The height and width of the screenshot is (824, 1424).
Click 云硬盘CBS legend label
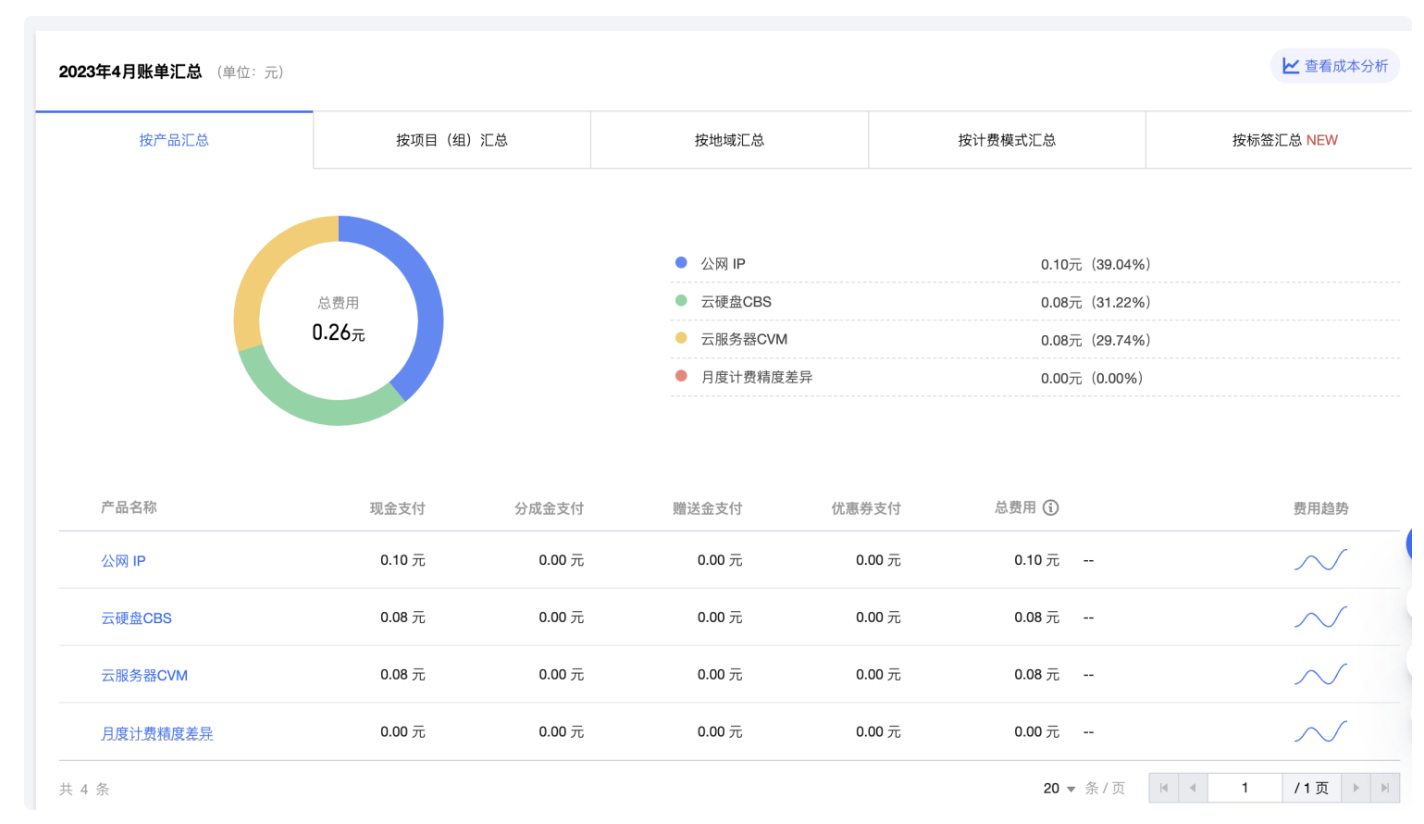point(736,301)
